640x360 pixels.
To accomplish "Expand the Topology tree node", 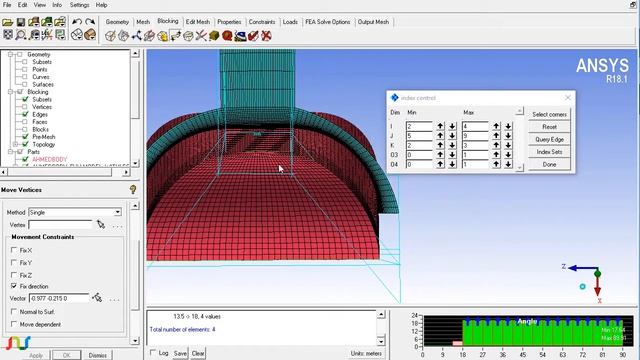I will 16,144.
